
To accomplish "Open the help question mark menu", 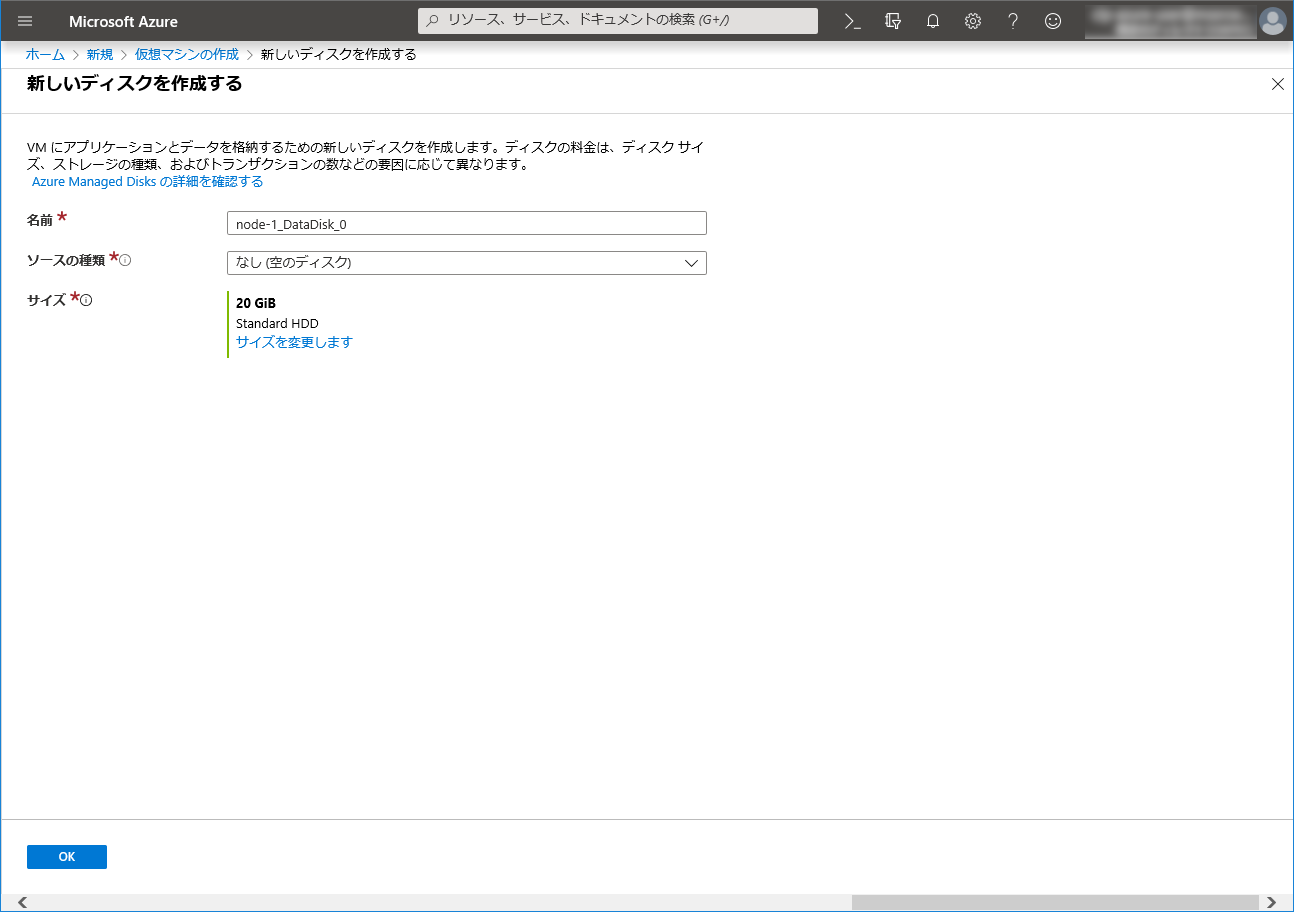I will coord(1013,21).
